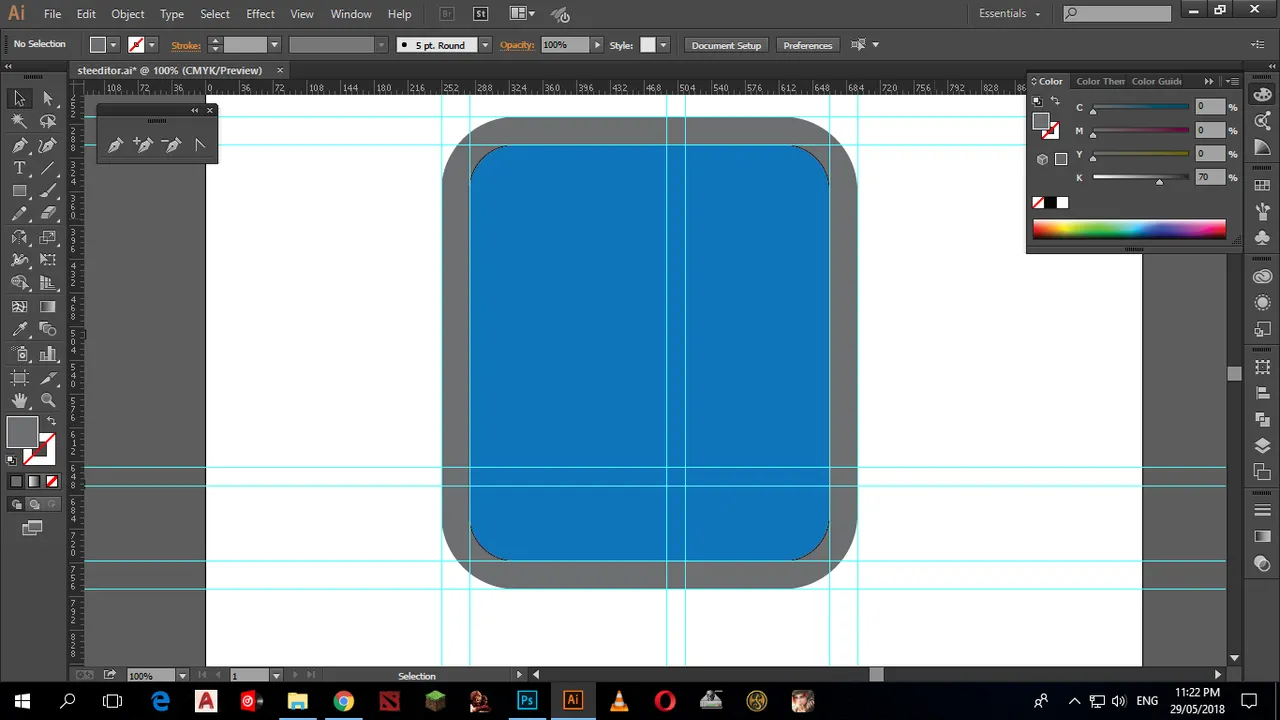Select the Zoom tool
Image resolution: width=1280 pixels, height=720 pixels.
point(48,401)
